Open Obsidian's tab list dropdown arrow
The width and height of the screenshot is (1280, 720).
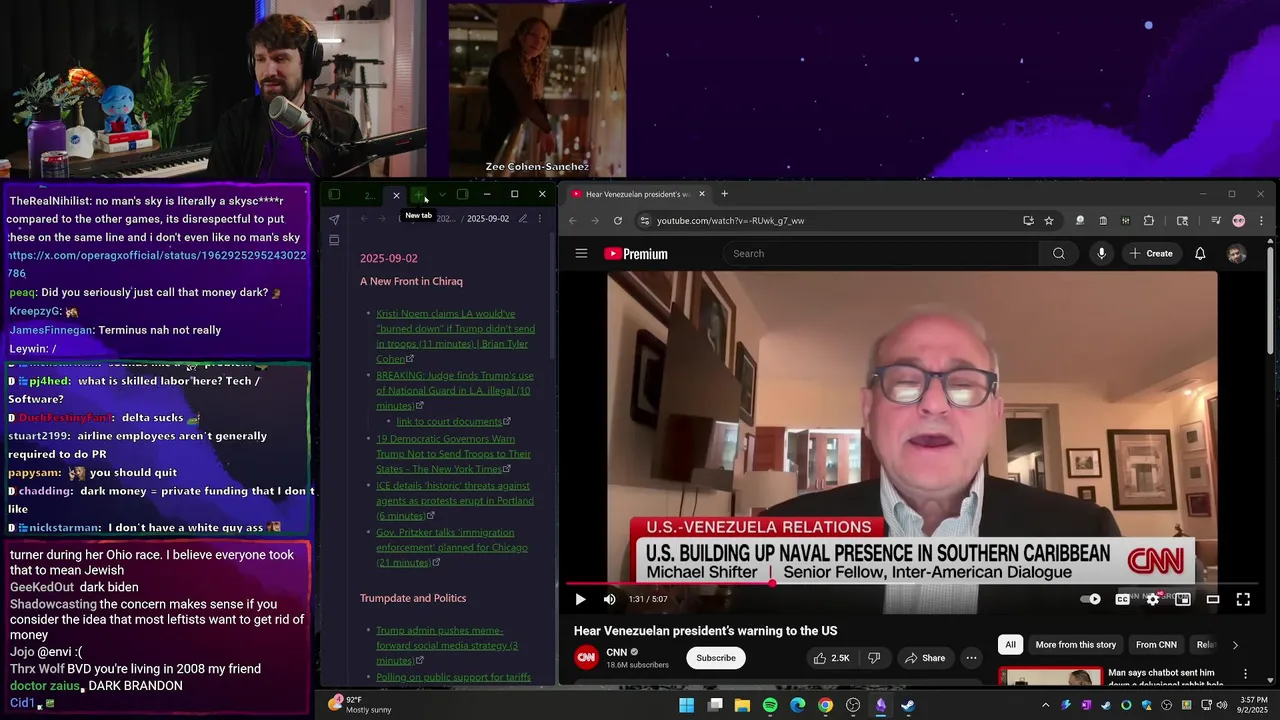[x=442, y=194]
